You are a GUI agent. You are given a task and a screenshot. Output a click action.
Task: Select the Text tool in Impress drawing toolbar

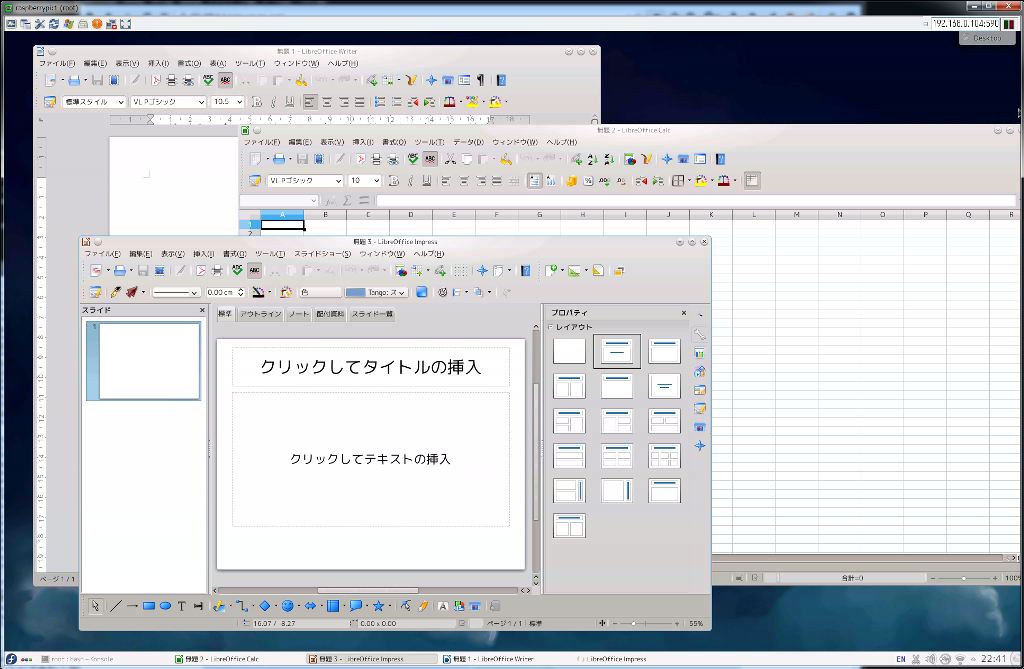(182, 606)
